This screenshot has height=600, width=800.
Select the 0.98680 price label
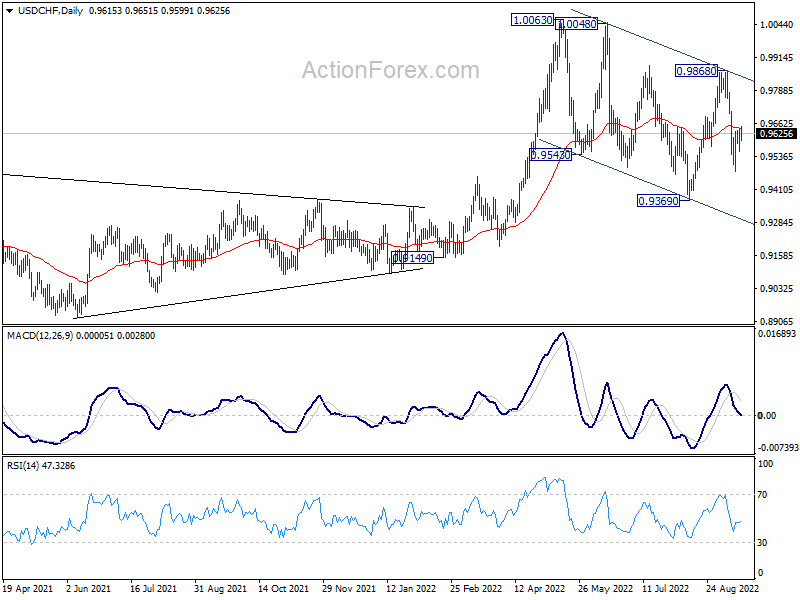click(696, 71)
